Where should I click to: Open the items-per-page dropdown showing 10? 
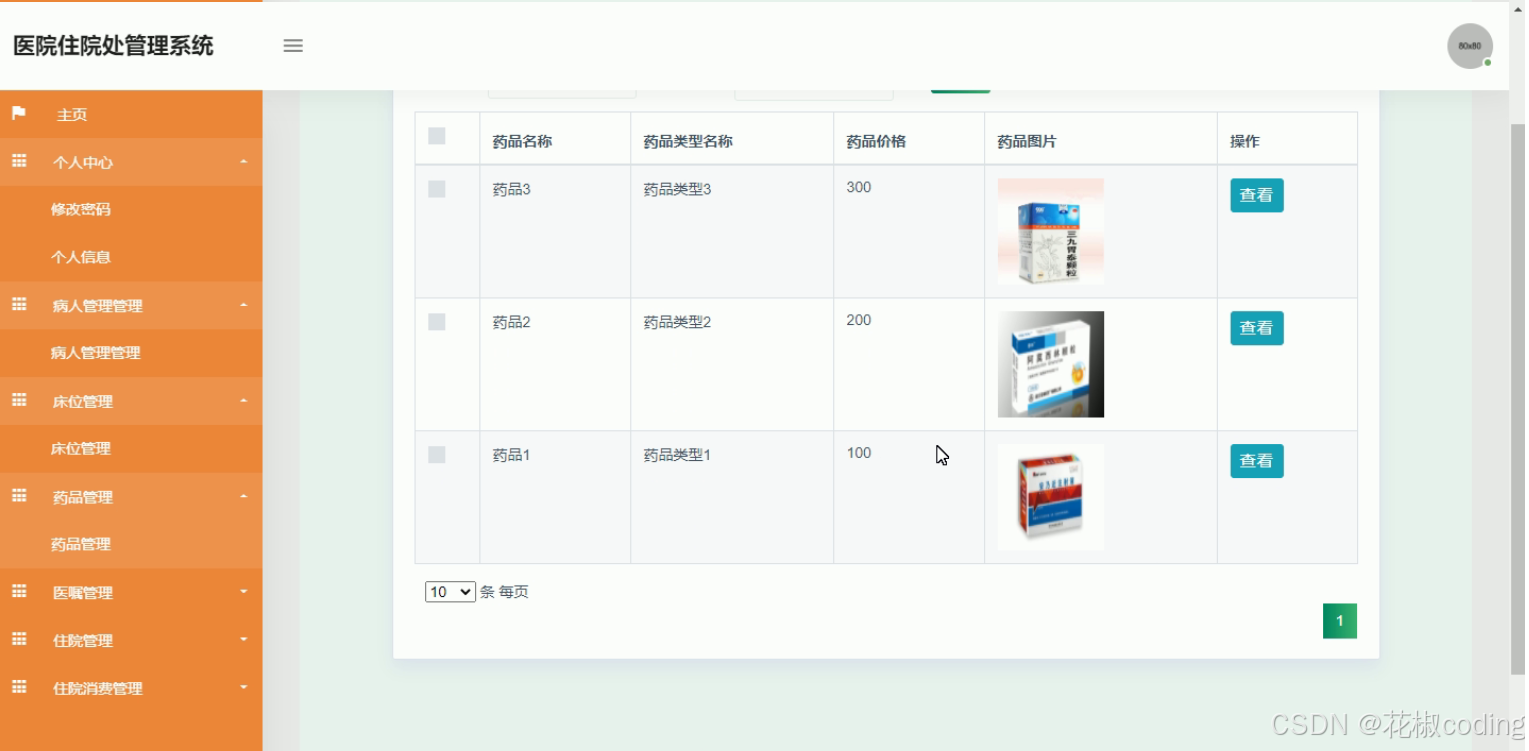point(449,591)
